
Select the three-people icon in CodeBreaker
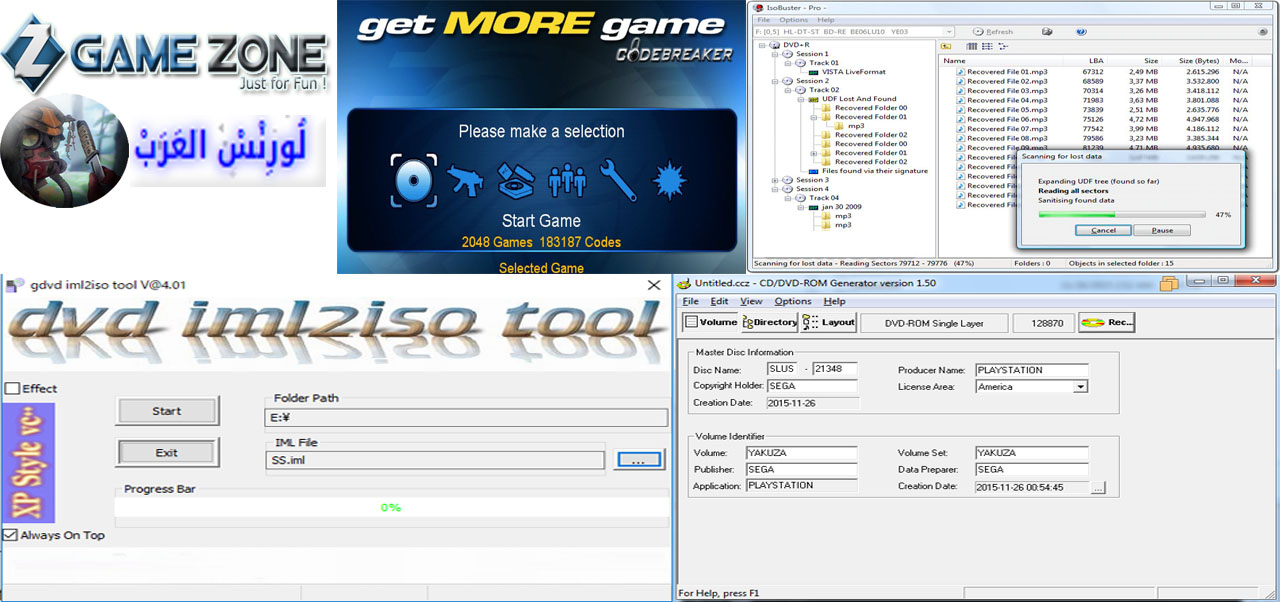click(568, 179)
